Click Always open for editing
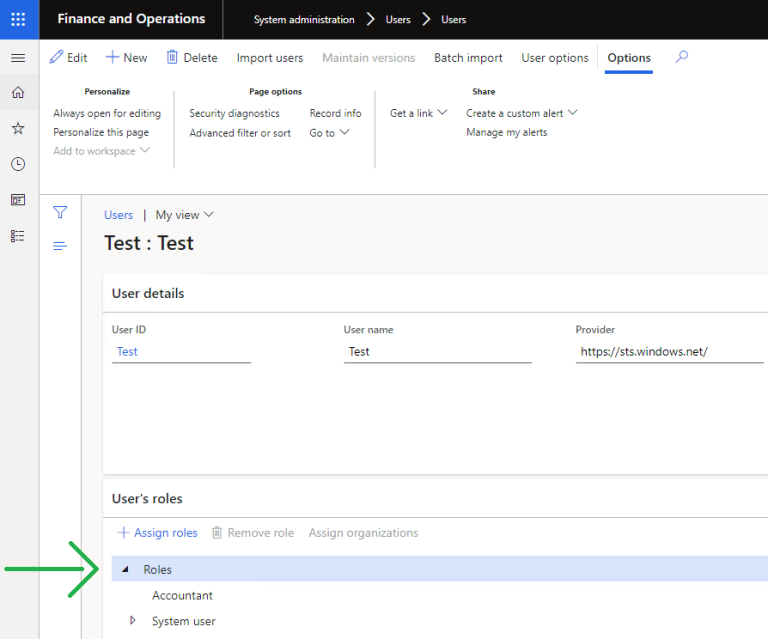Image resolution: width=768 pixels, height=639 pixels. point(107,113)
